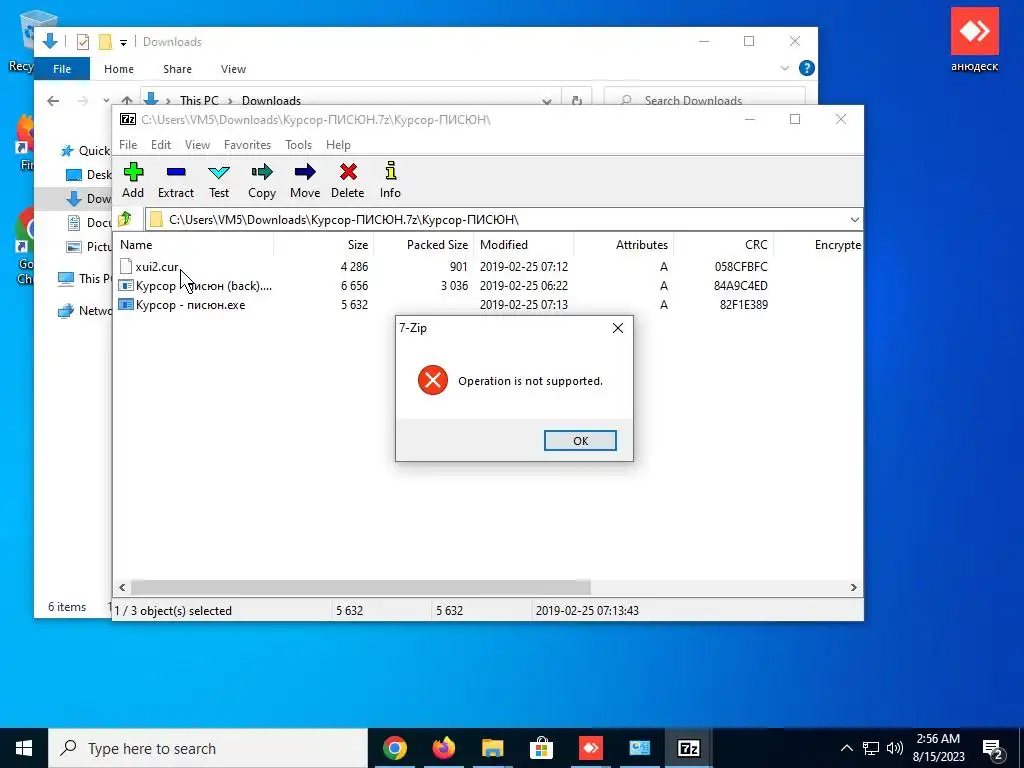Click the right arrow of horizontal scrollbar
The image size is (1024, 768).
[x=854, y=587]
